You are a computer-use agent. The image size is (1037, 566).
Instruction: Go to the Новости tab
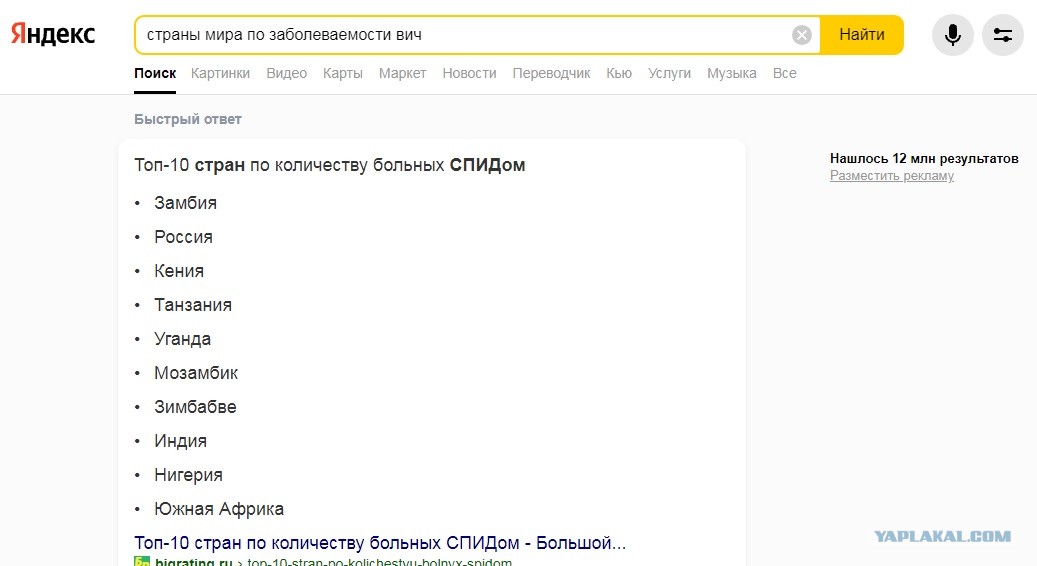tap(469, 73)
